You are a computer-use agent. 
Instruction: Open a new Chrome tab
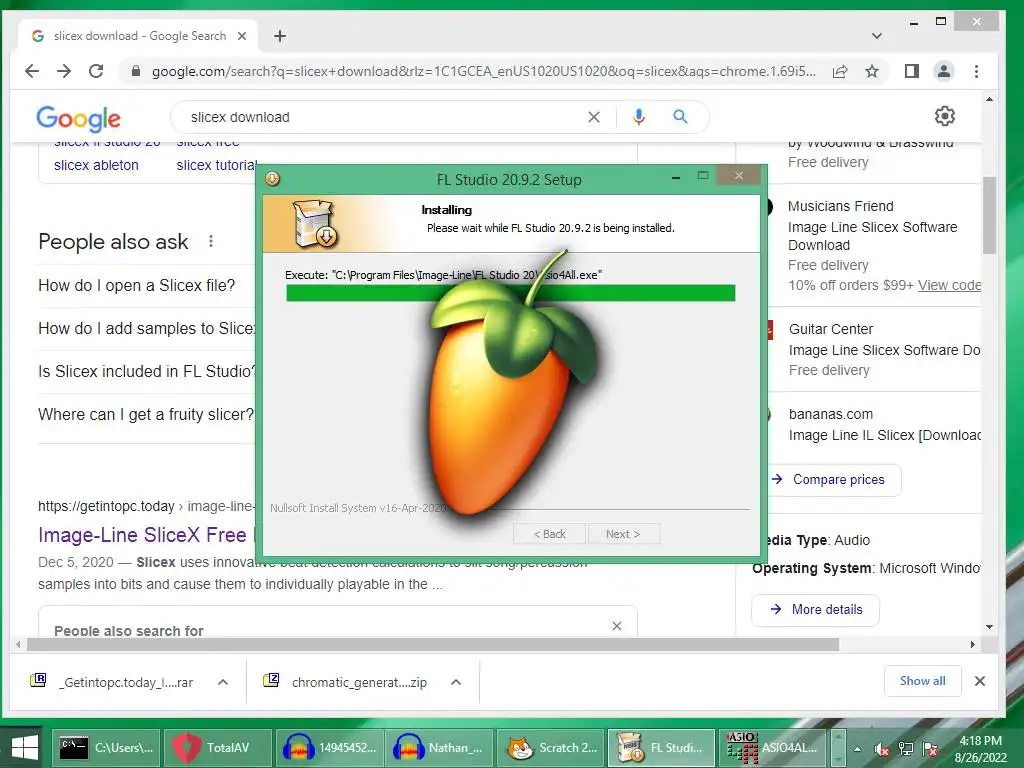click(x=280, y=36)
